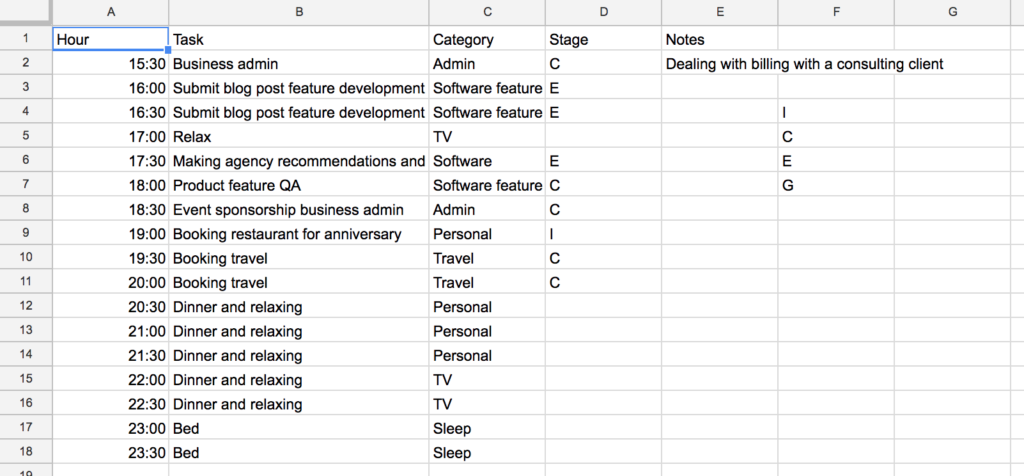Select column E header
Image resolution: width=1024 pixels, height=476 pixels.
coord(720,12)
